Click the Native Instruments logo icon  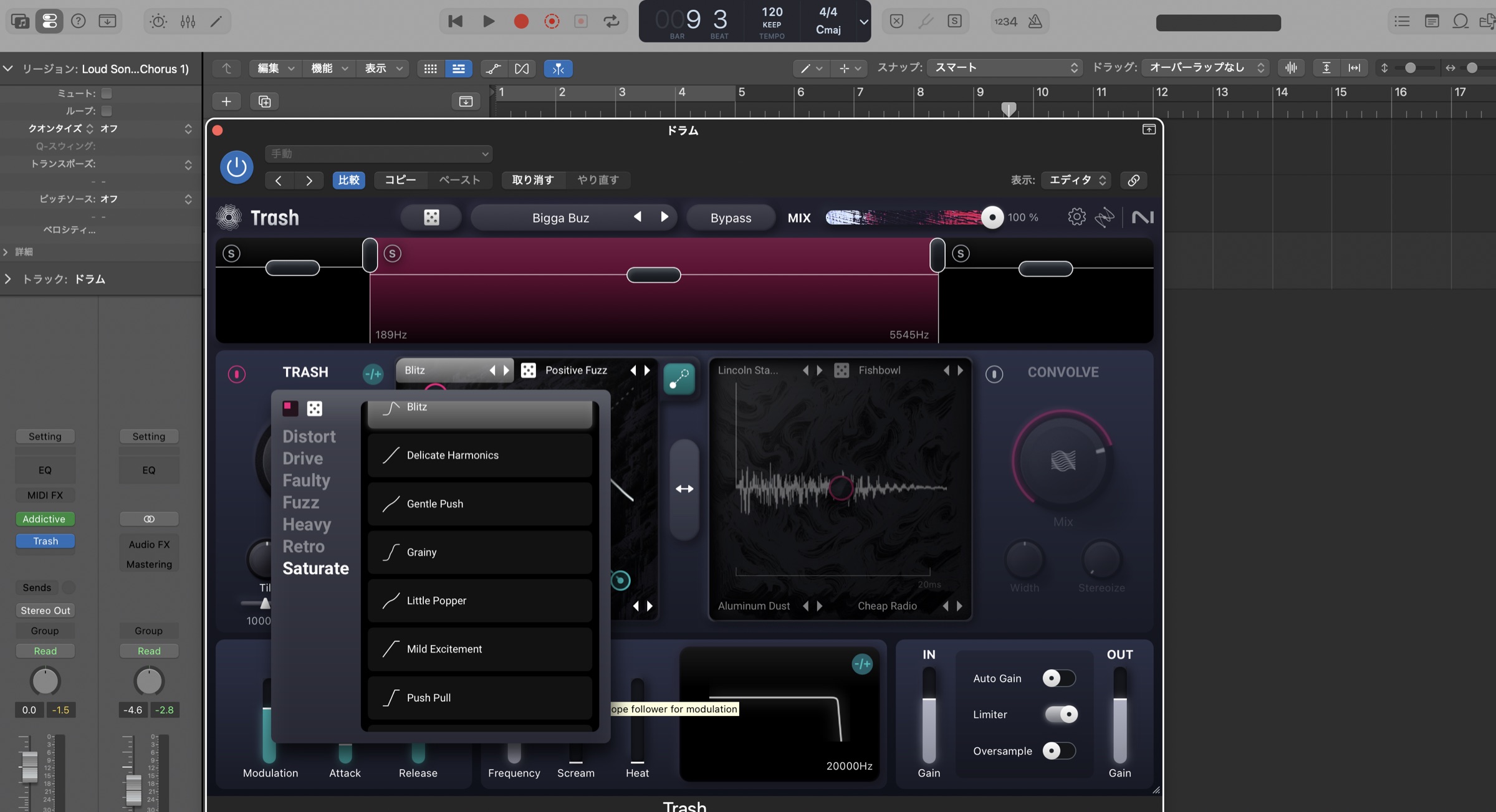coord(1143,217)
